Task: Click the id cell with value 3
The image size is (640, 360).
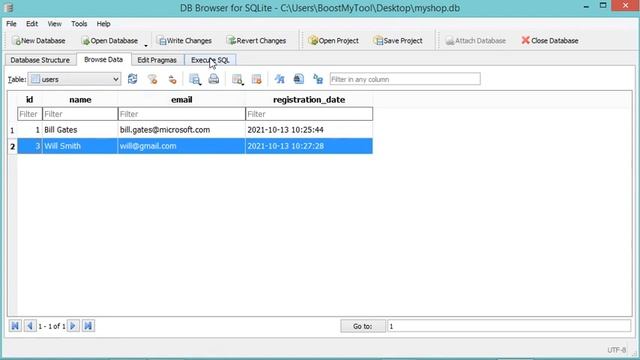Action: tap(30, 146)
